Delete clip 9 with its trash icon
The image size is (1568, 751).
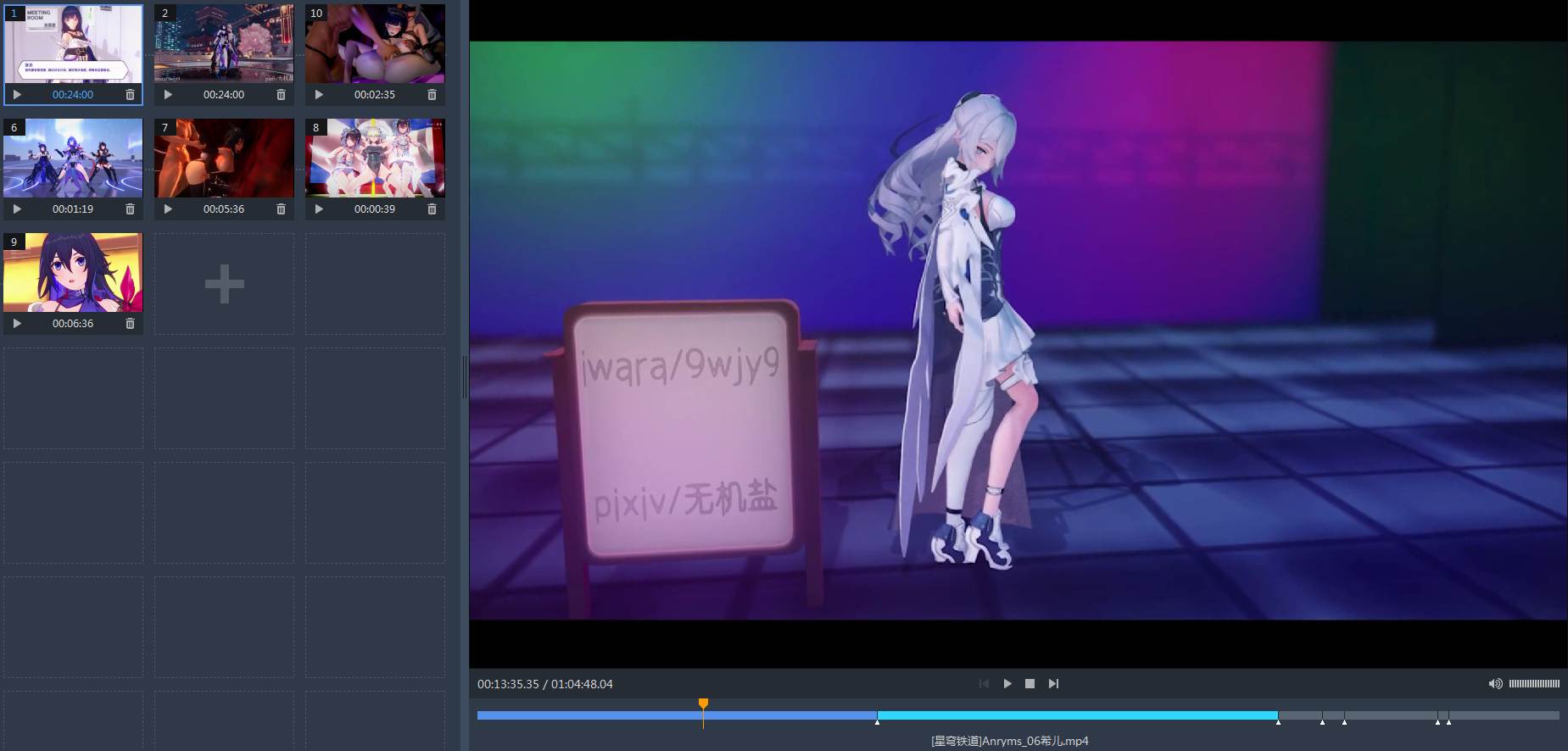130,324
